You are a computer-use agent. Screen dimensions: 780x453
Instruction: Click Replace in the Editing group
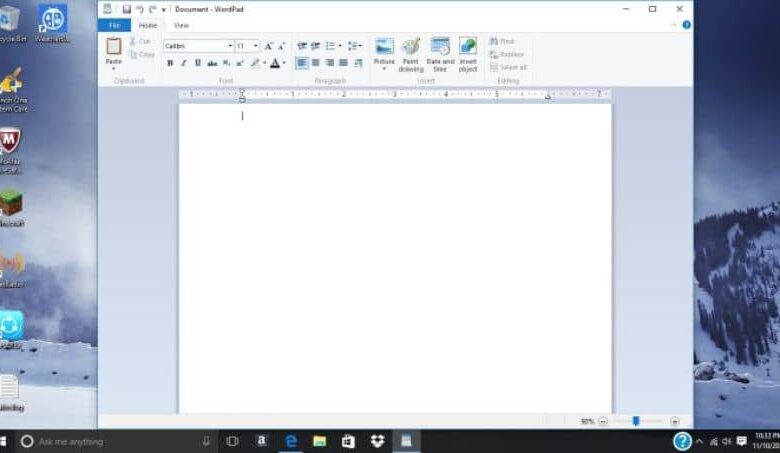tap(506, 54)
